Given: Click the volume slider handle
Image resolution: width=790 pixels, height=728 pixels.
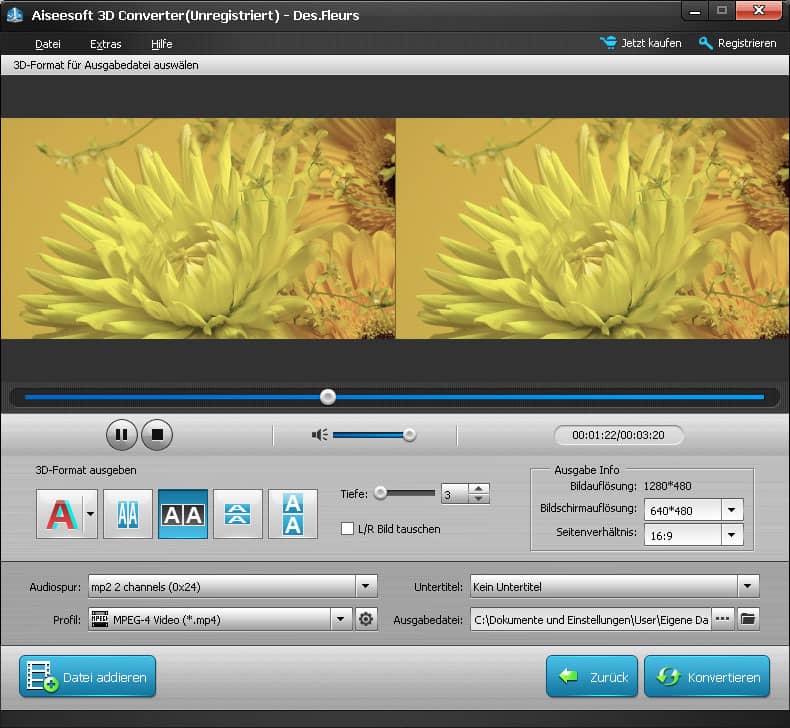Looking at the screenshot, I should tap(410, 435).
